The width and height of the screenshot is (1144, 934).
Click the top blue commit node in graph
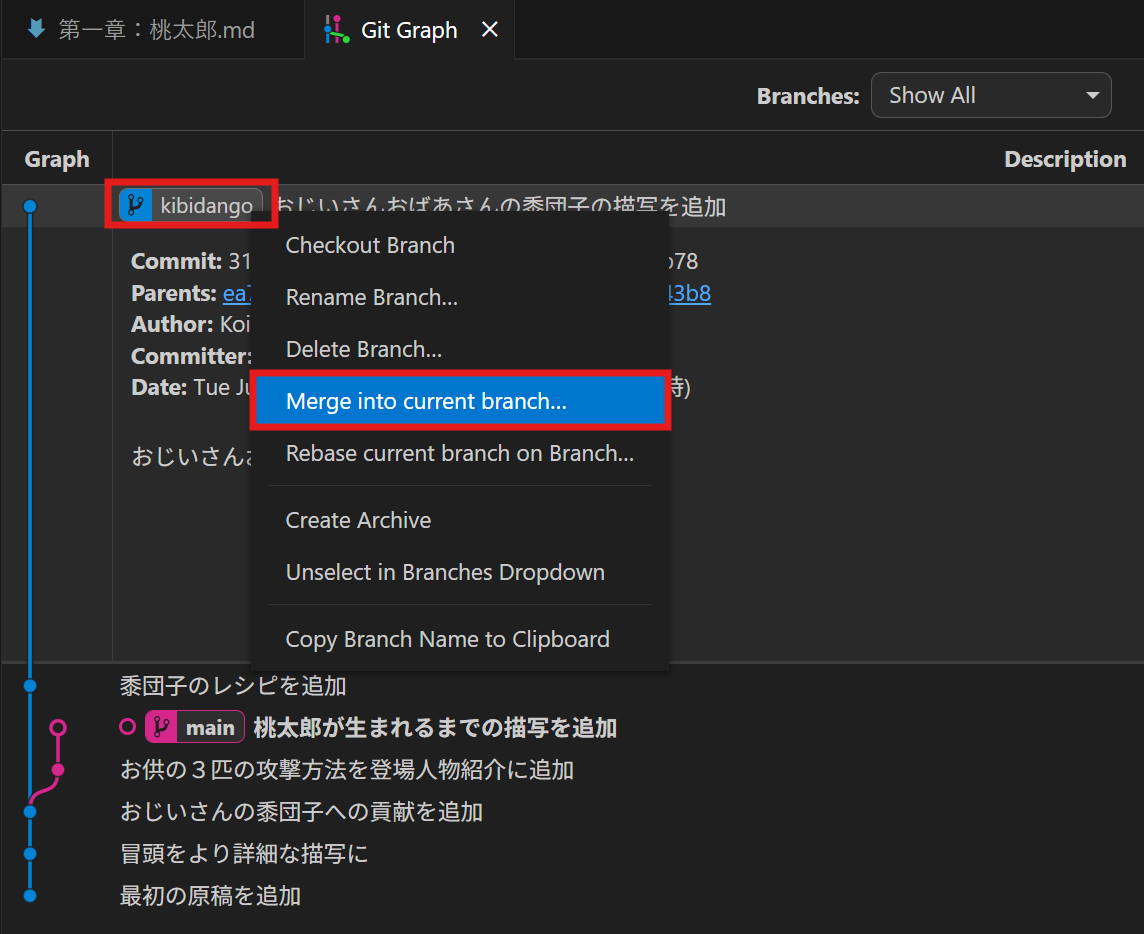click(x=30, y=206)
